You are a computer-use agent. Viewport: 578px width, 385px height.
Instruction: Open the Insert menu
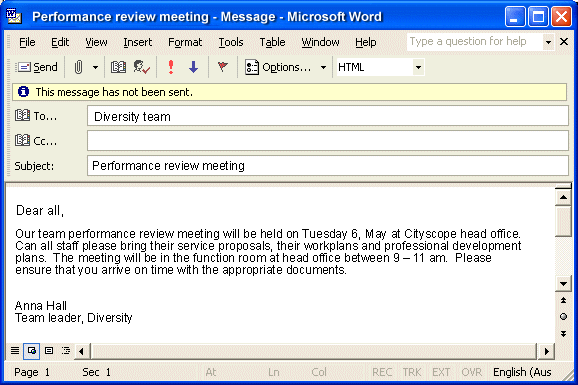(x=137, y=42)
